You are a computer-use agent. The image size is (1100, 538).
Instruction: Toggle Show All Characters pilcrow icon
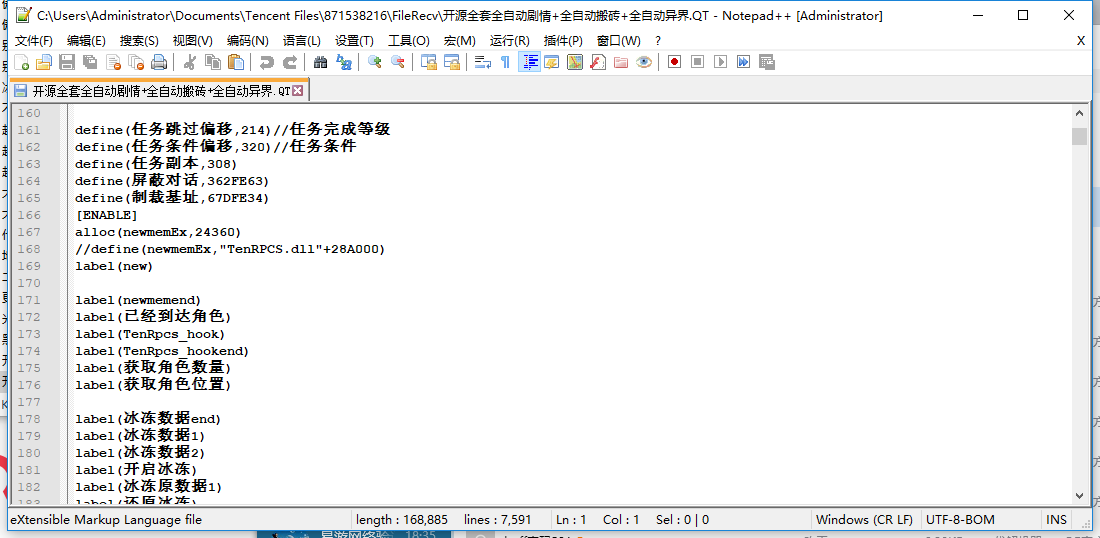tap(505, 62)
